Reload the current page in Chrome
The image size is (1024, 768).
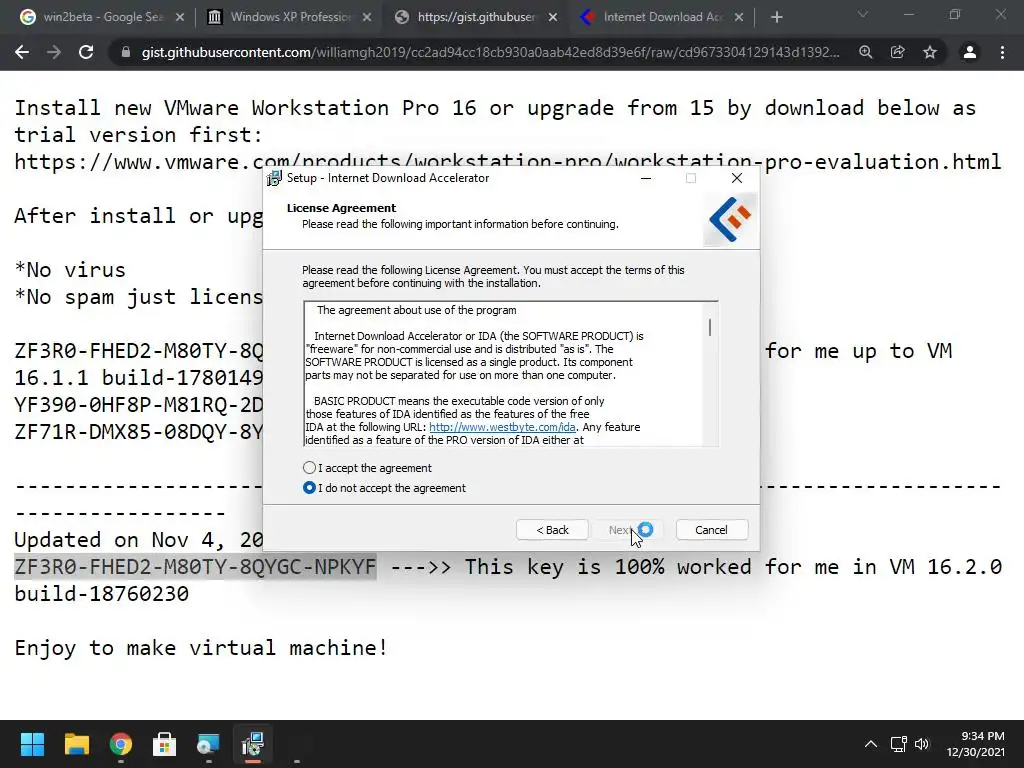click(86, 52)
